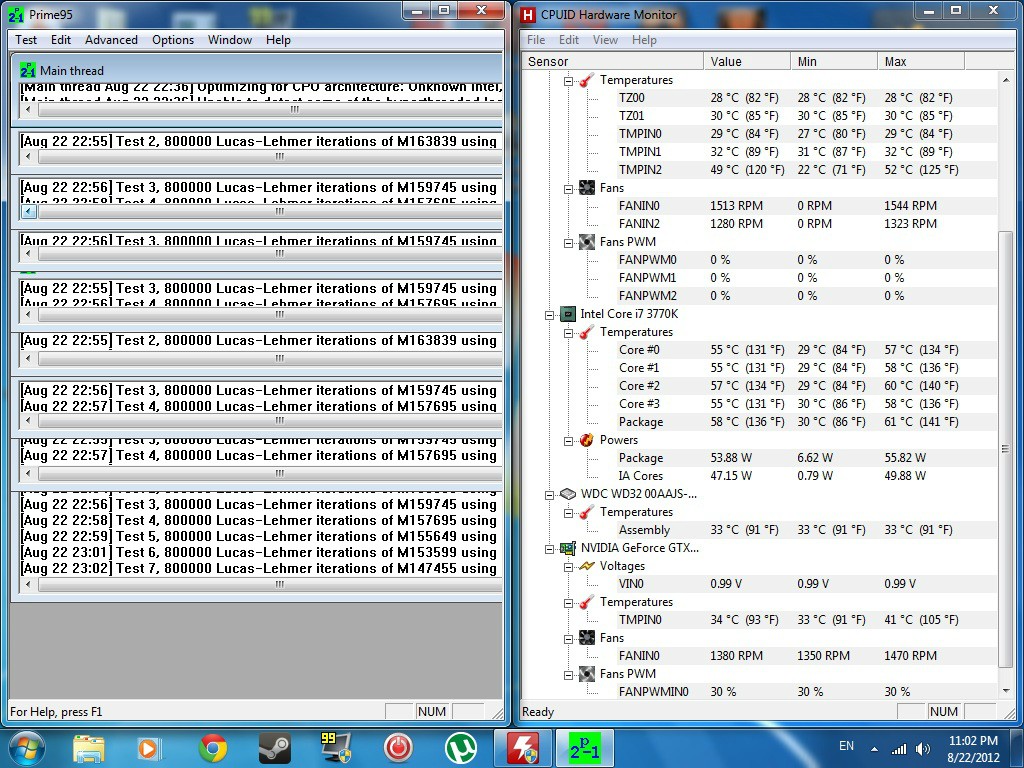This screenshot has height=768, width=1024.
Task: Click the fan icon beside GPU Fans PWM
Action: coord(586,674)
